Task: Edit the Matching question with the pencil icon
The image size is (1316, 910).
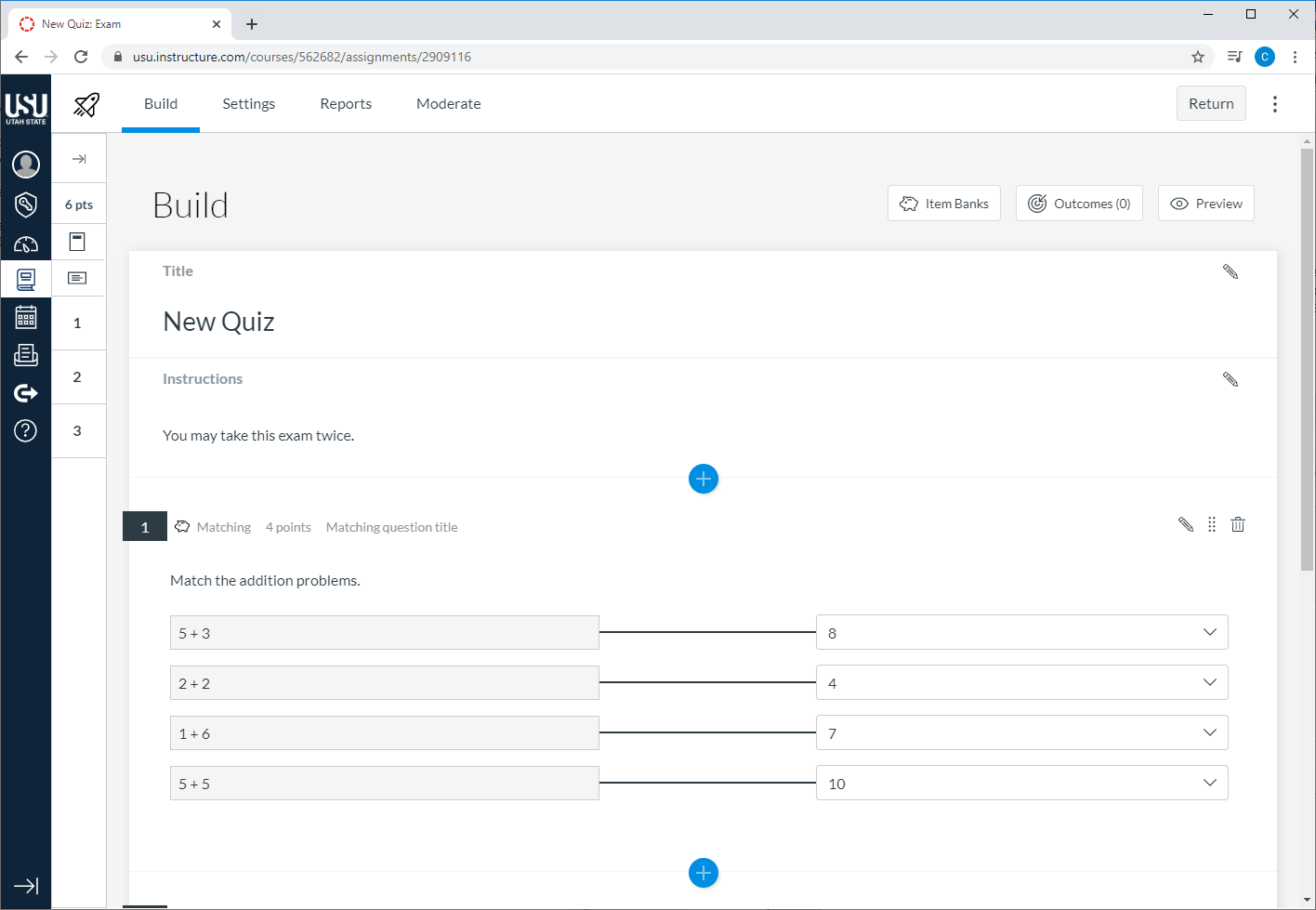Action: [x=1185, y=524]
